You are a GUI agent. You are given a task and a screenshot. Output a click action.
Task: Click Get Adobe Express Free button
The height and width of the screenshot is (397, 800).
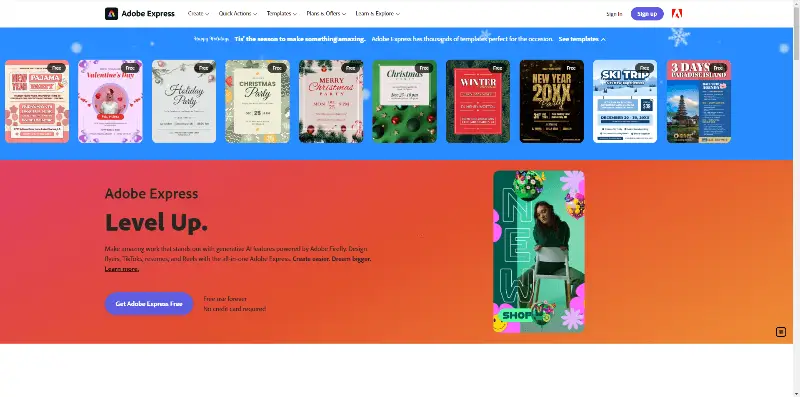(x=149, y=304)
